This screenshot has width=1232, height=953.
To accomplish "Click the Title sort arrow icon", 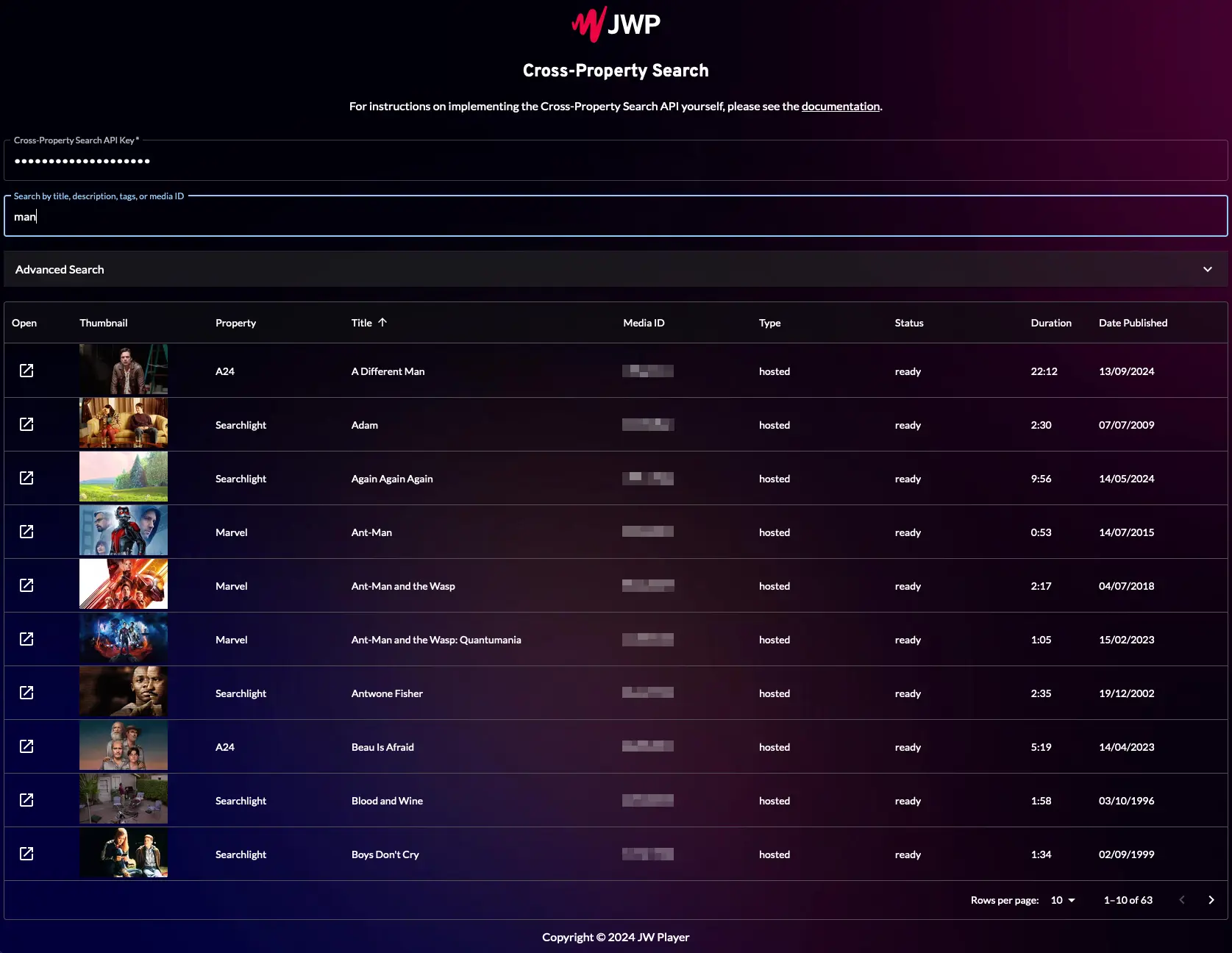I will pos(382,322).
